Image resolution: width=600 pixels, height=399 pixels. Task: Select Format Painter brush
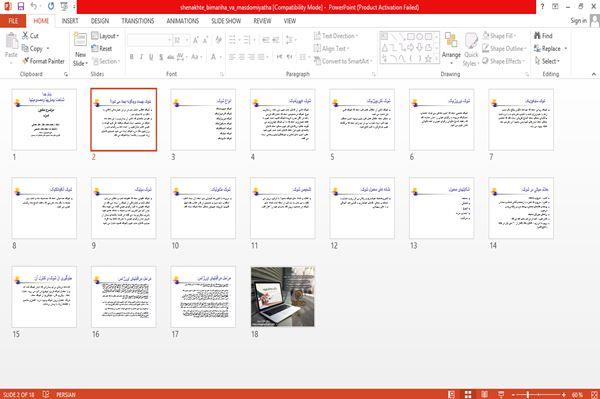pos(43,61)
